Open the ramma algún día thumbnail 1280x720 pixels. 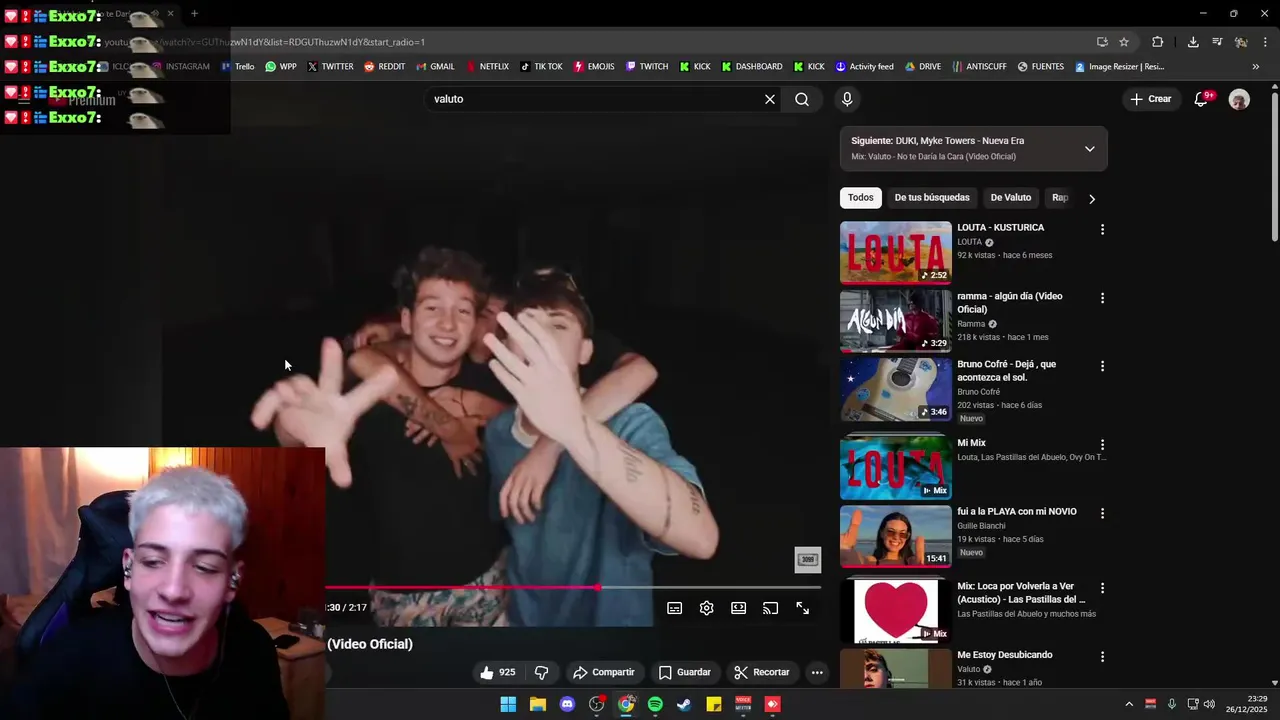coord(896,321)
